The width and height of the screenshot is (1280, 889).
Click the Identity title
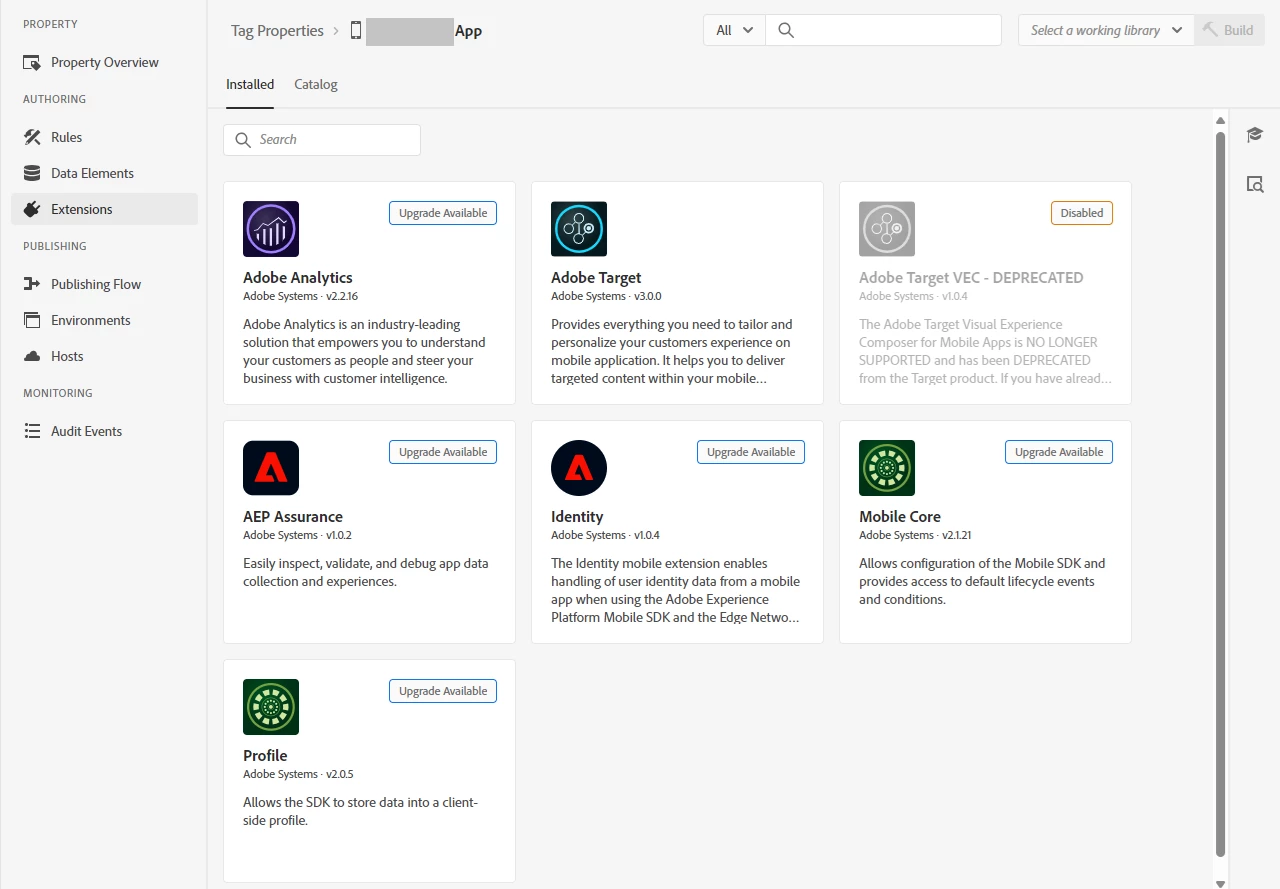tap(577, 516)
